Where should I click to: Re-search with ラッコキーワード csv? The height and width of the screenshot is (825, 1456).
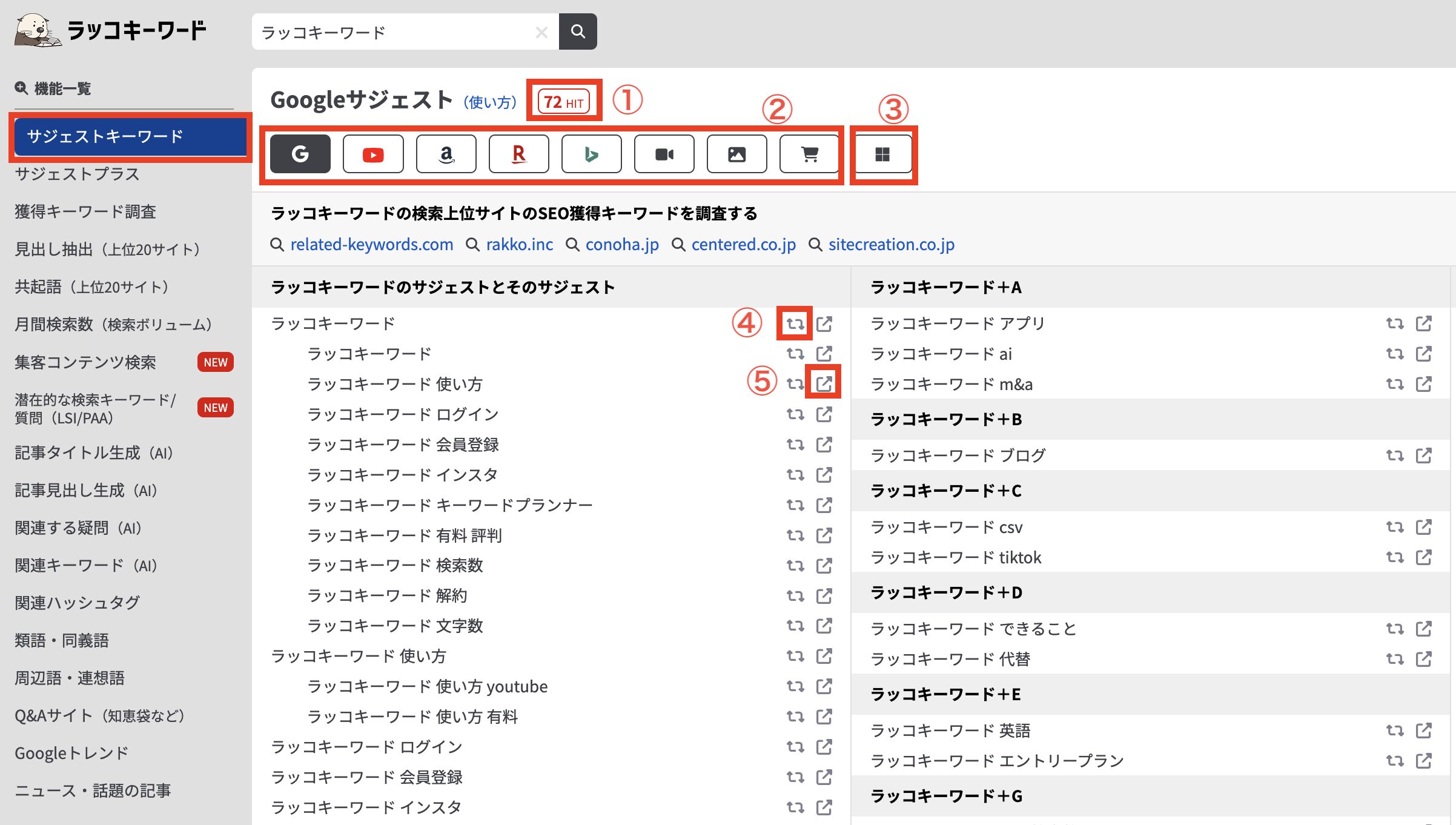tap(1395, 527)
